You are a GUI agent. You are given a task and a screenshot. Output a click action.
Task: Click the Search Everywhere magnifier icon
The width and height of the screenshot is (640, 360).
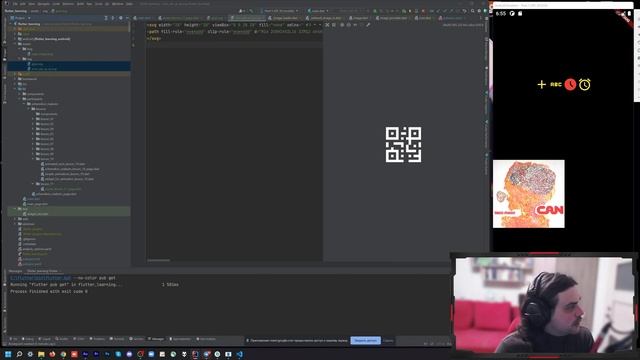click(472, 11)
